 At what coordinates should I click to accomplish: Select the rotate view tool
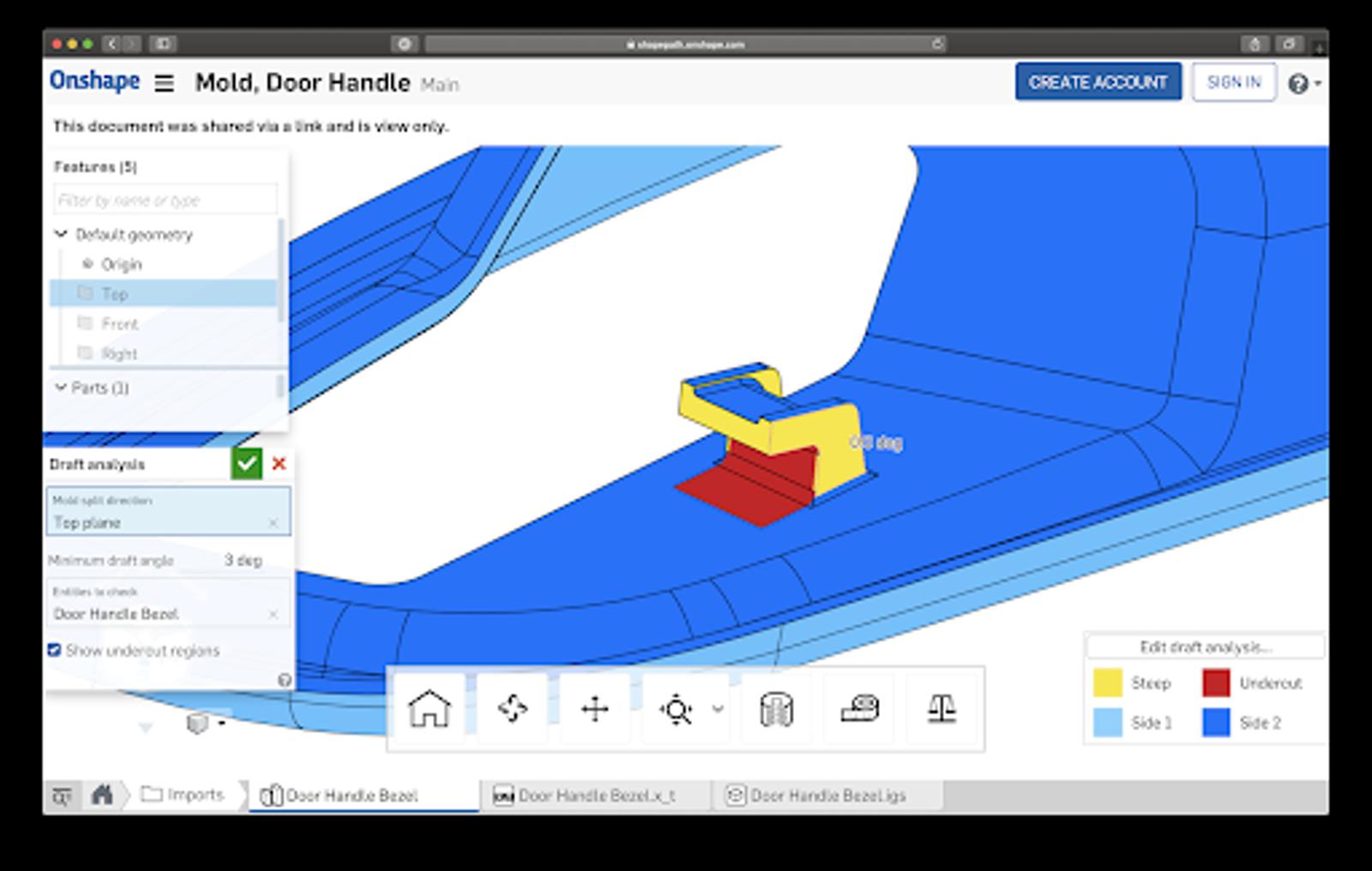click(512, 709)
